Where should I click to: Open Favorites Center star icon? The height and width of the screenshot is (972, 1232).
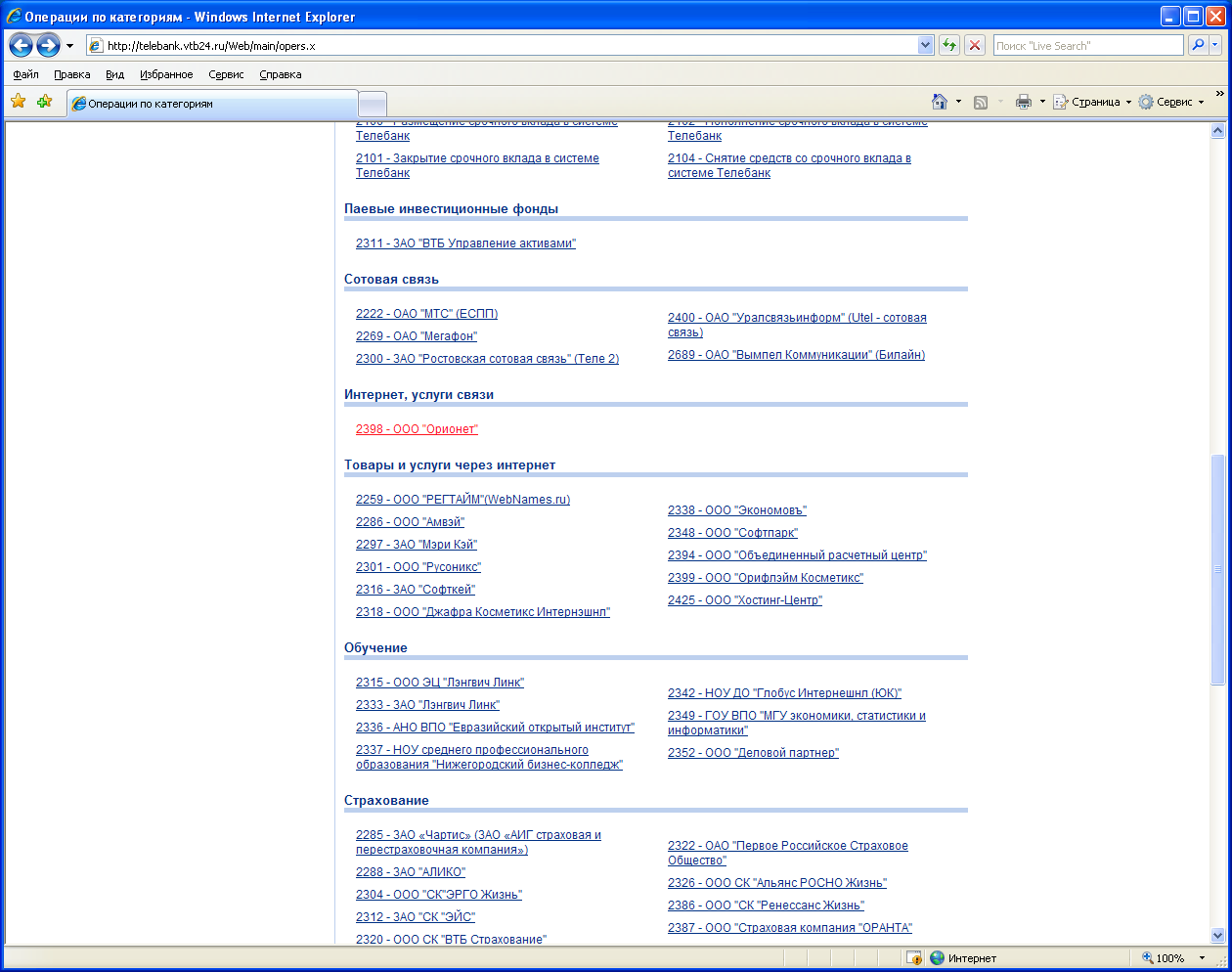click(19, 101)
